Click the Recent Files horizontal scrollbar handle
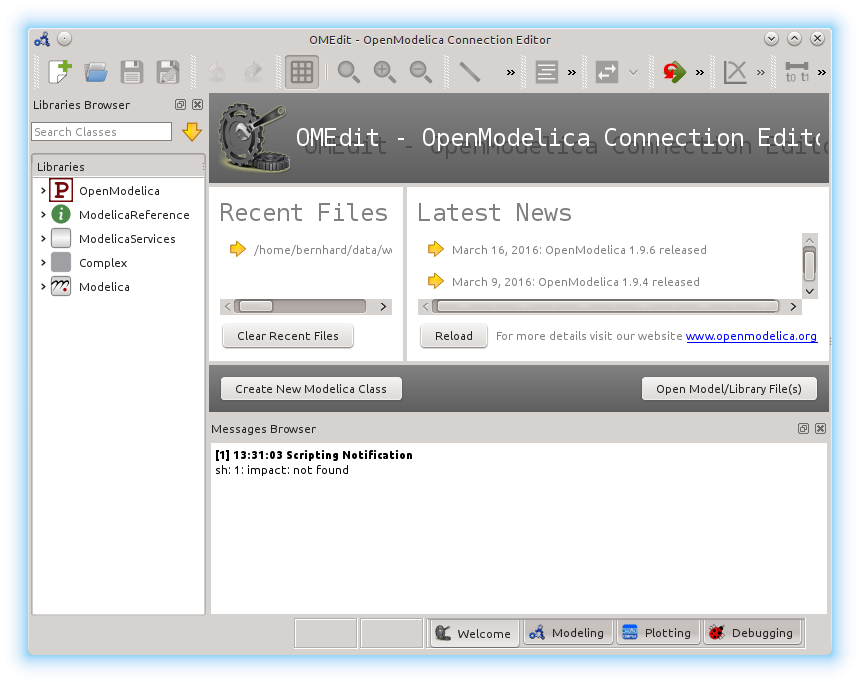 [x=255, y=307]
